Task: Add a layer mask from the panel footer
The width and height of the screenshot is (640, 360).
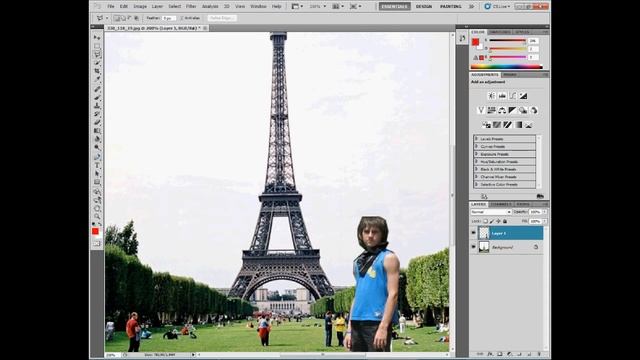Action: (x=500, y=354)
